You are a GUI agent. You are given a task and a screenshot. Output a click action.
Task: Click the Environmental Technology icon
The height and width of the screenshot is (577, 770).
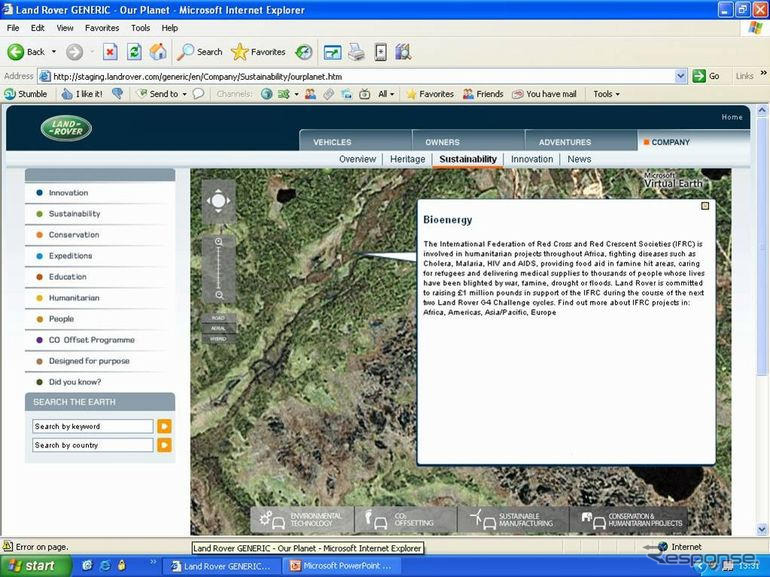tap(272, 520)
